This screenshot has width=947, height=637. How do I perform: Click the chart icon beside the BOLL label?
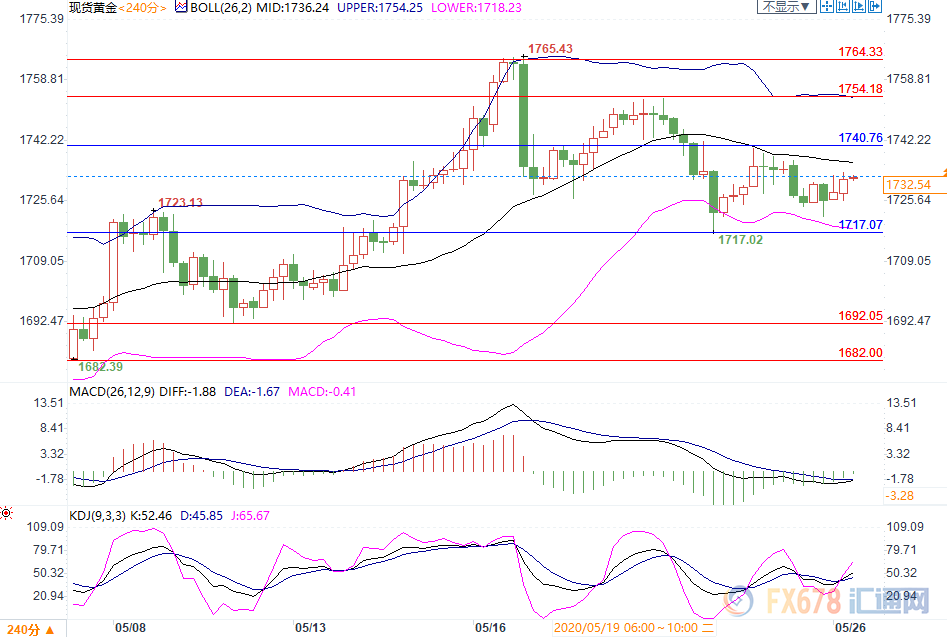[x=180, y=6]
